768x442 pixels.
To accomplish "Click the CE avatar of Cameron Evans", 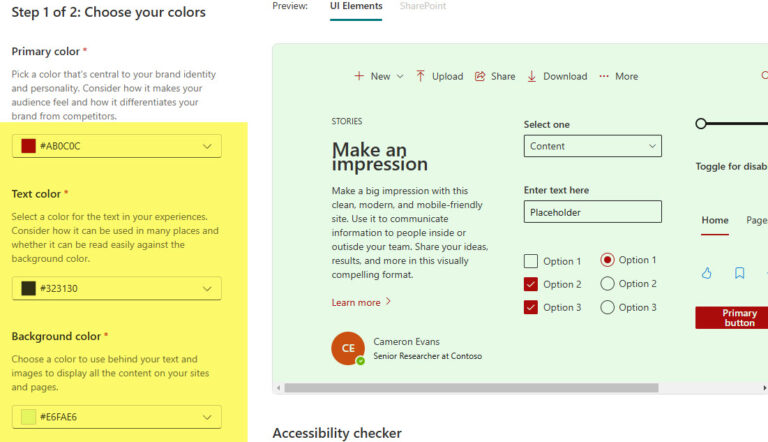I will [348, 348].
